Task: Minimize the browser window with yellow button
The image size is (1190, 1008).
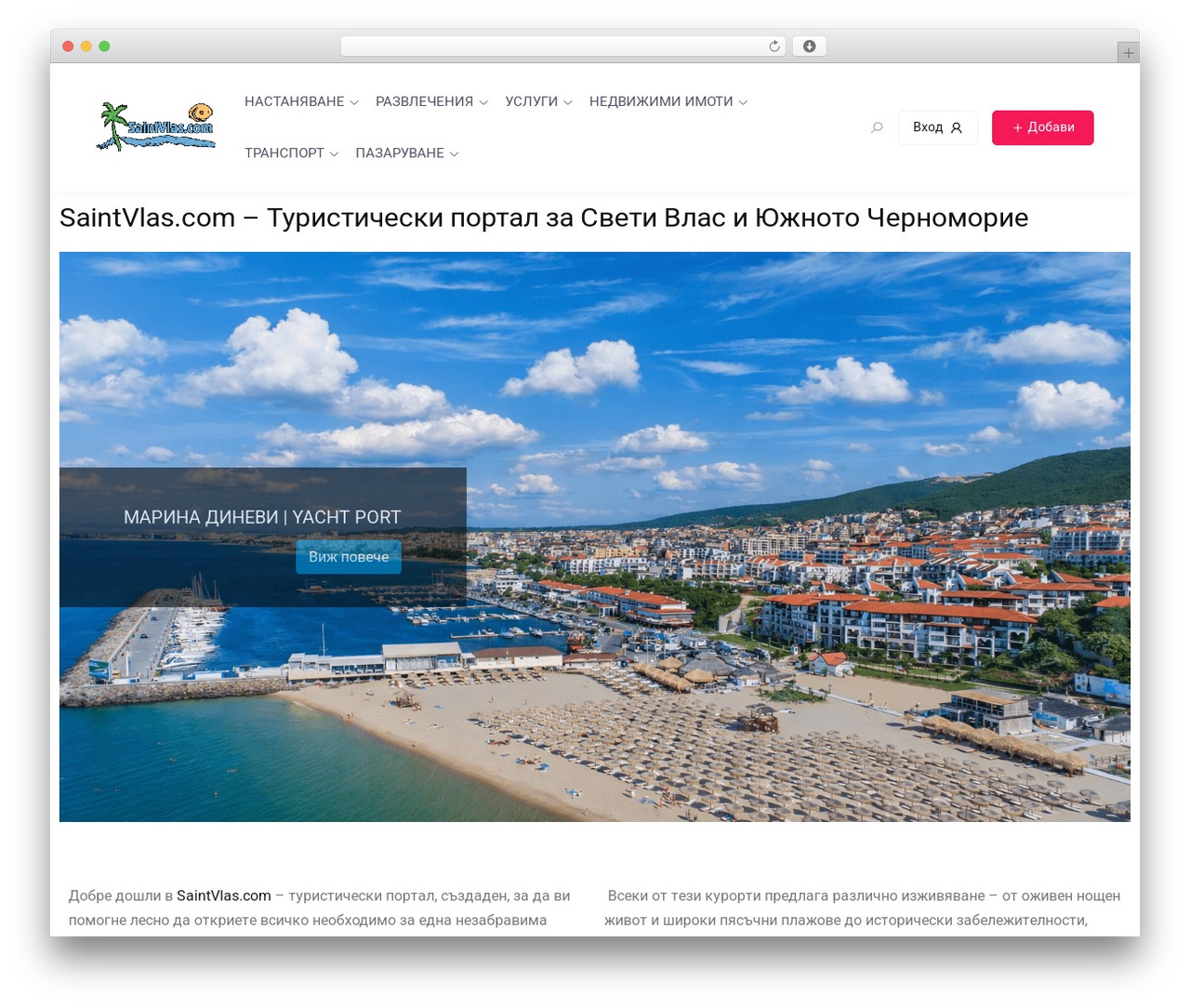Action: [x=86, y=46]
